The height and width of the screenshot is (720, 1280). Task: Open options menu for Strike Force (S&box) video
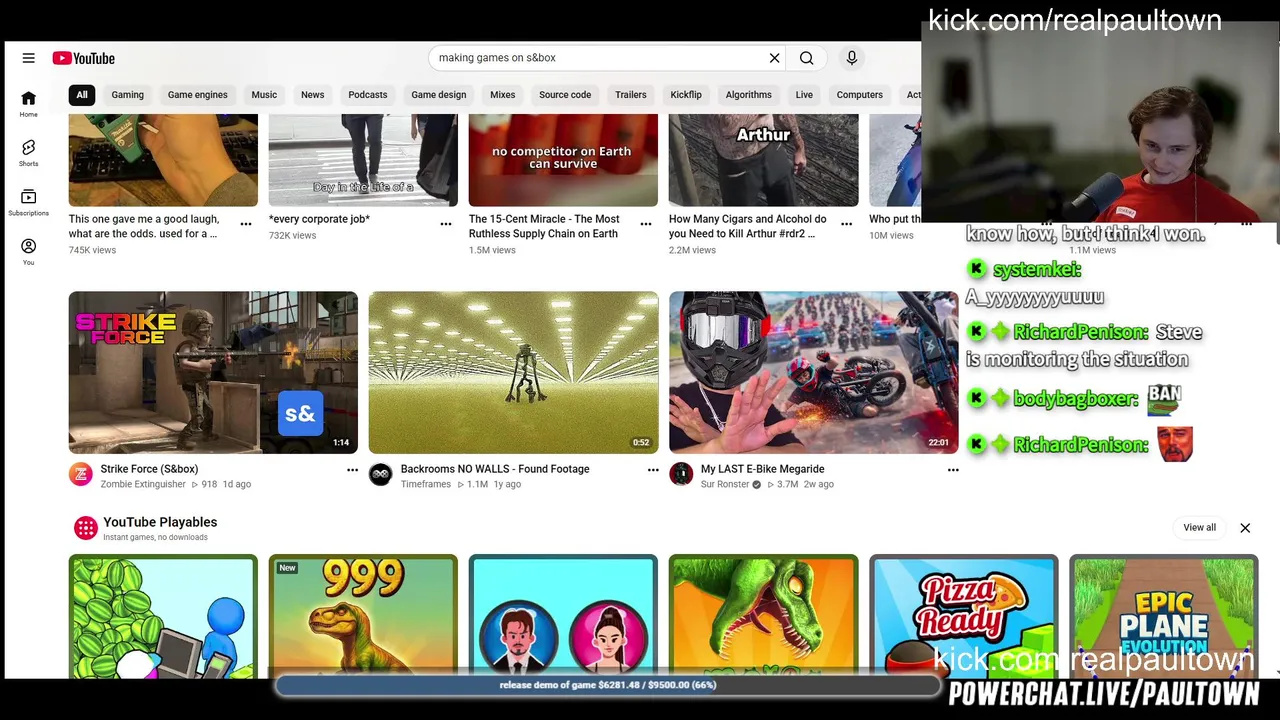pyautogui.click(x=352, y=470)
